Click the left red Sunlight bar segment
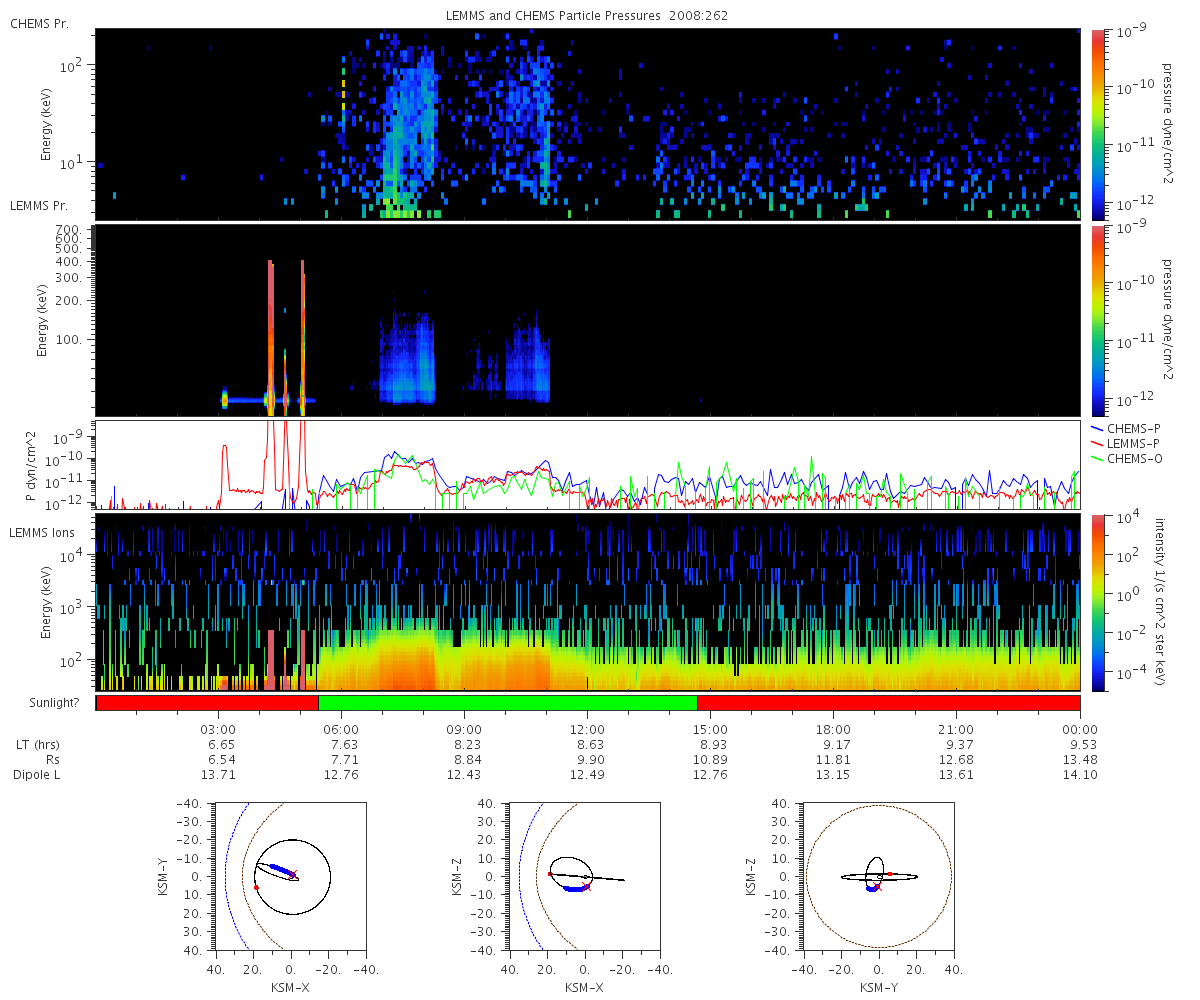This screenshot has height=1000, width=1200. point(207,702)
